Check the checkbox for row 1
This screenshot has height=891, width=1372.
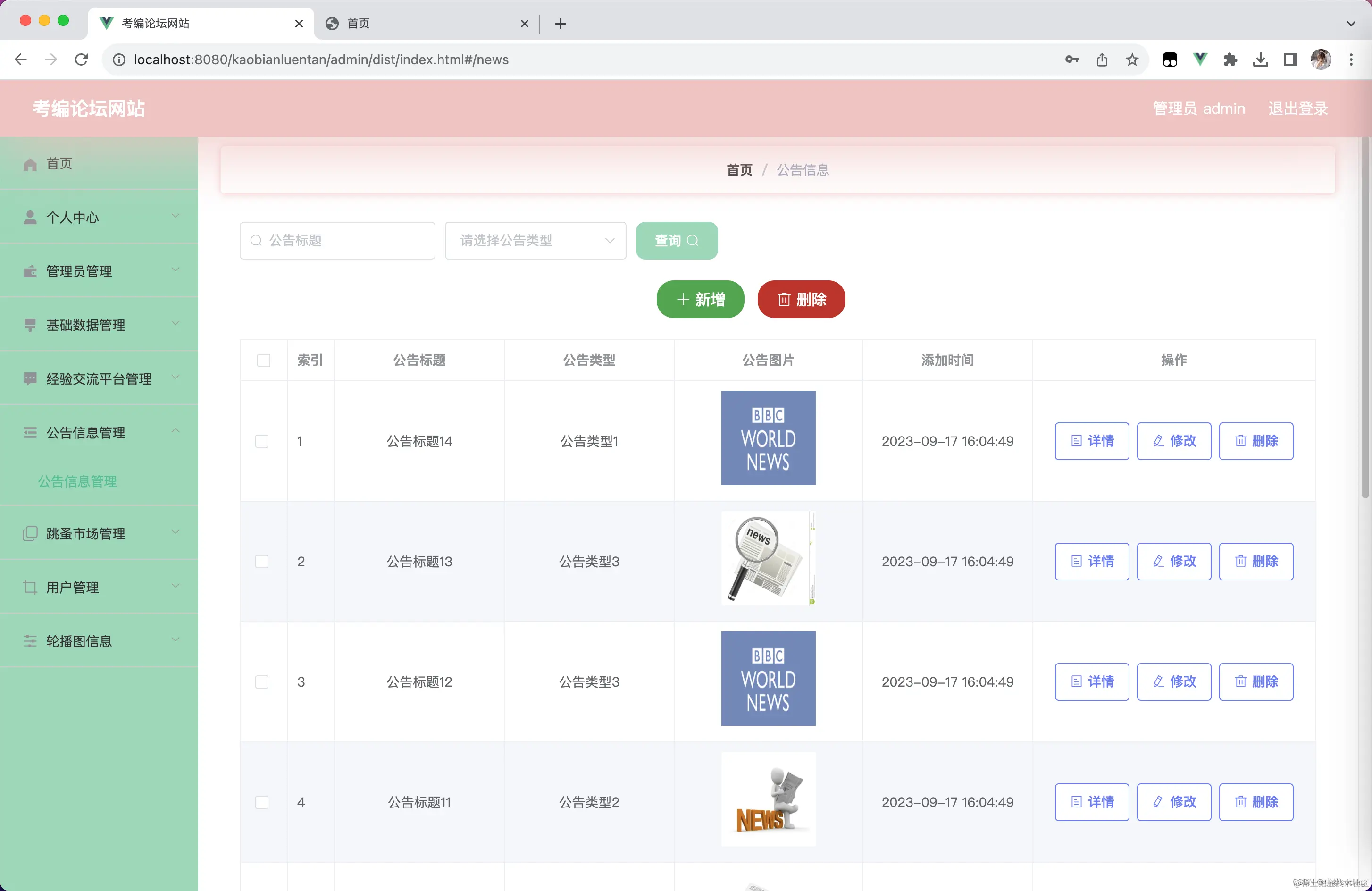[262, 441]
